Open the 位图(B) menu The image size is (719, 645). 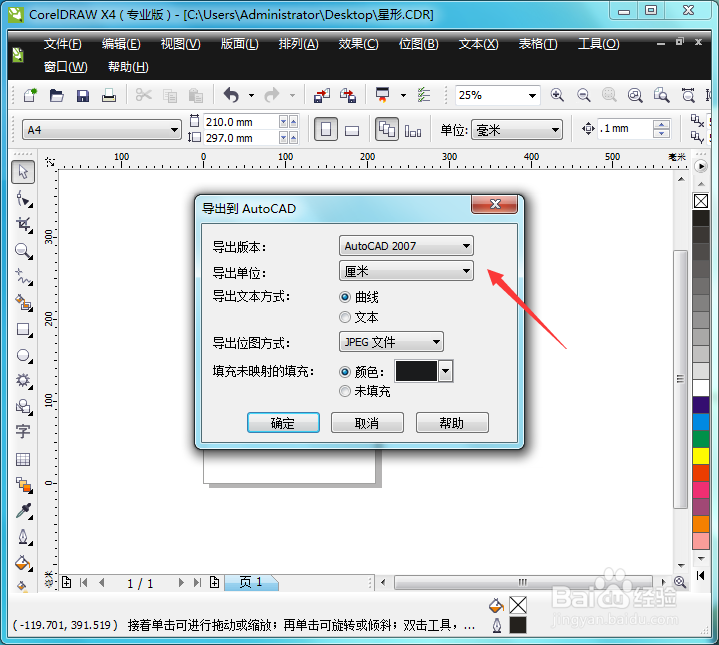click(419, 44)
